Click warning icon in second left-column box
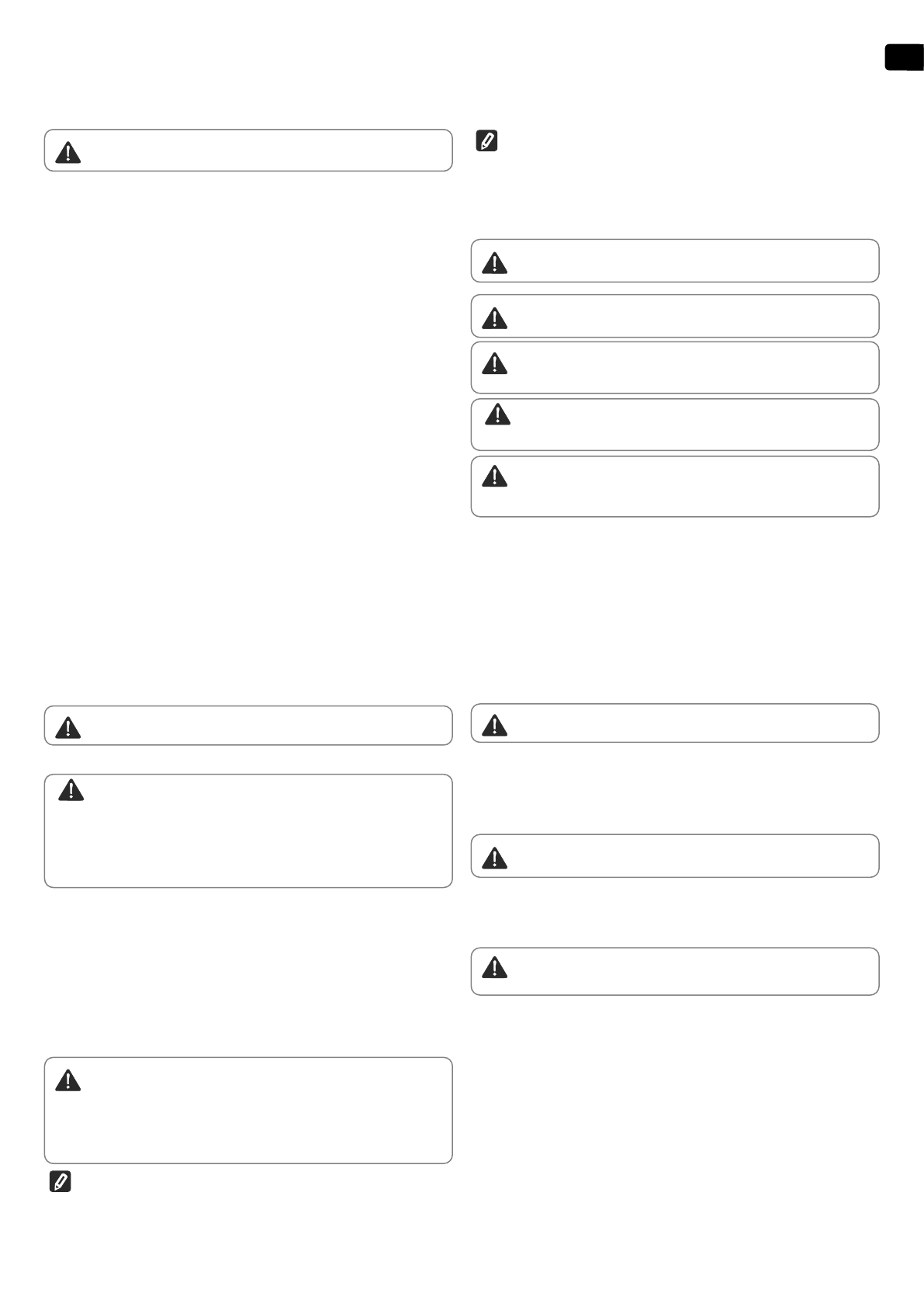924x1307 pixels. point(68,727)
